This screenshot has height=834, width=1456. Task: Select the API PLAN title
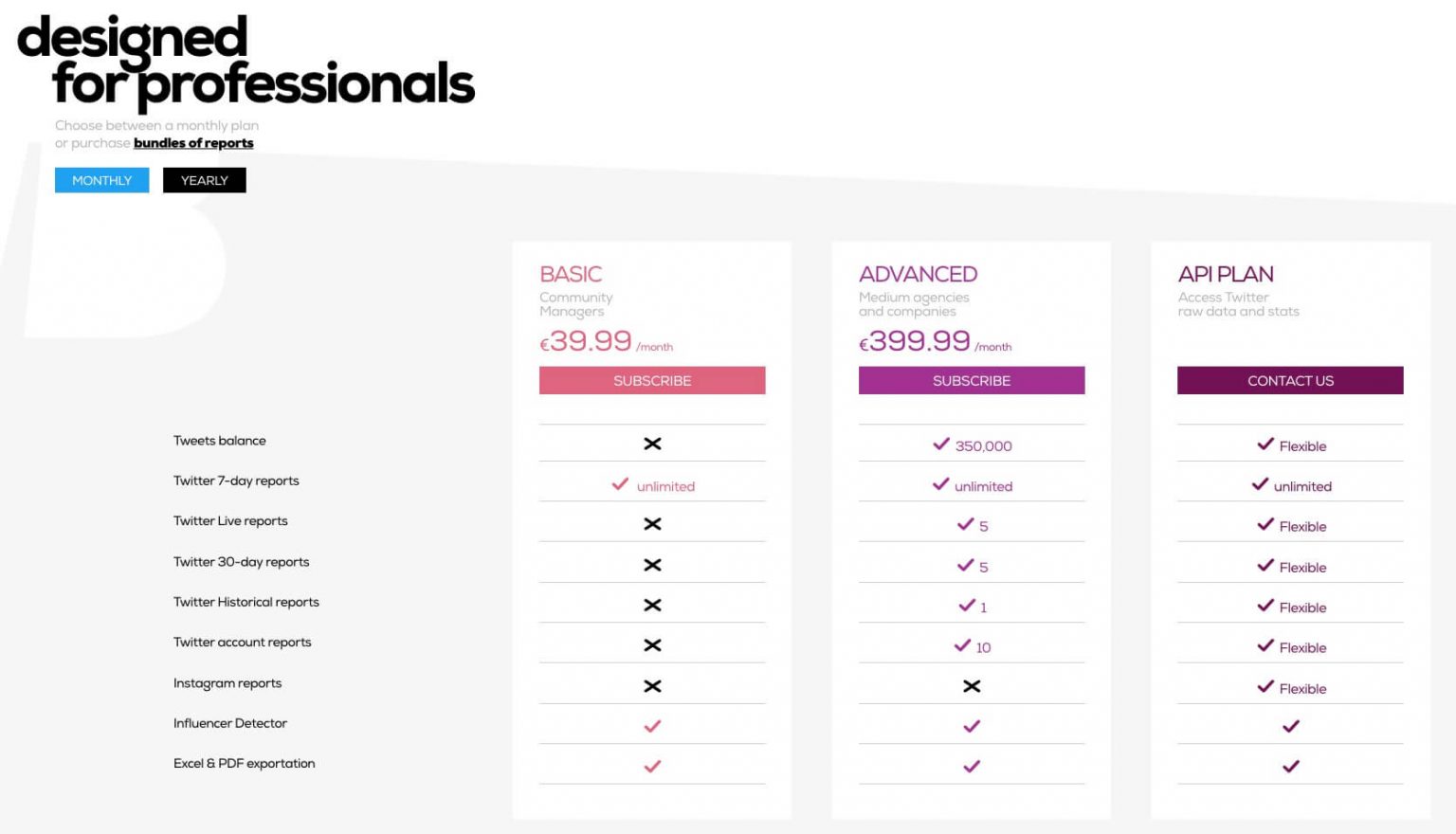1226,274
